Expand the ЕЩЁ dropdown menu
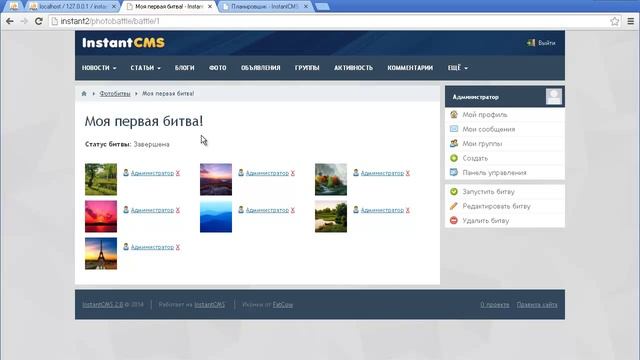 (x=458, y=68)
